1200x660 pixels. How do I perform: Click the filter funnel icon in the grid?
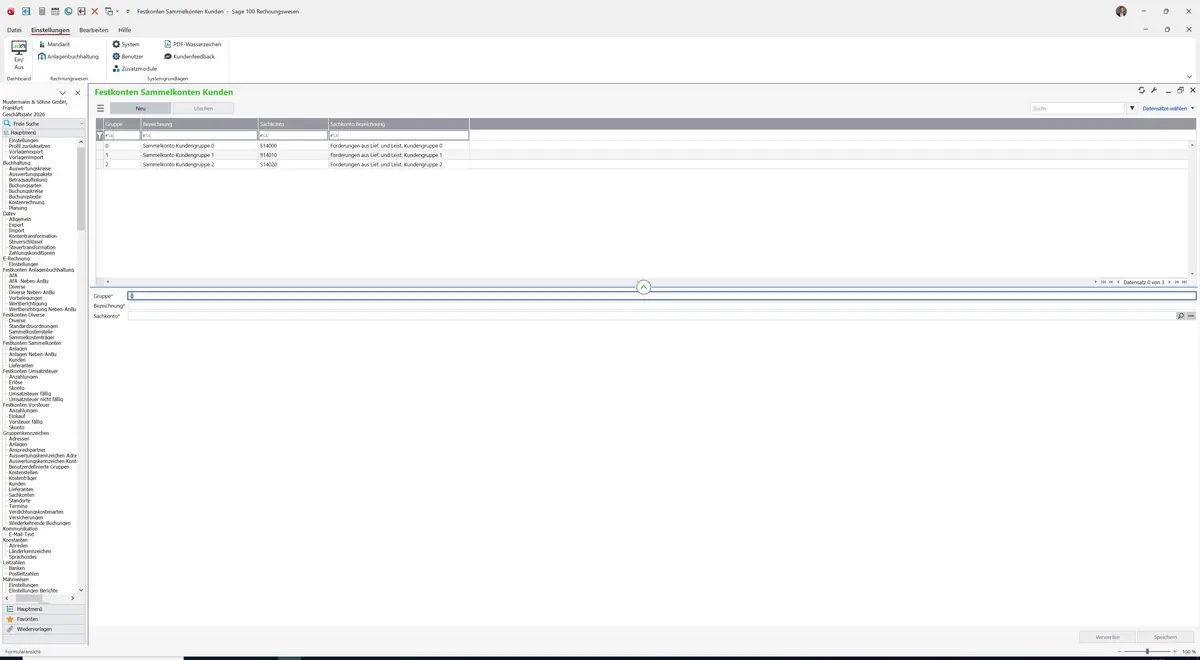point(99,134)
